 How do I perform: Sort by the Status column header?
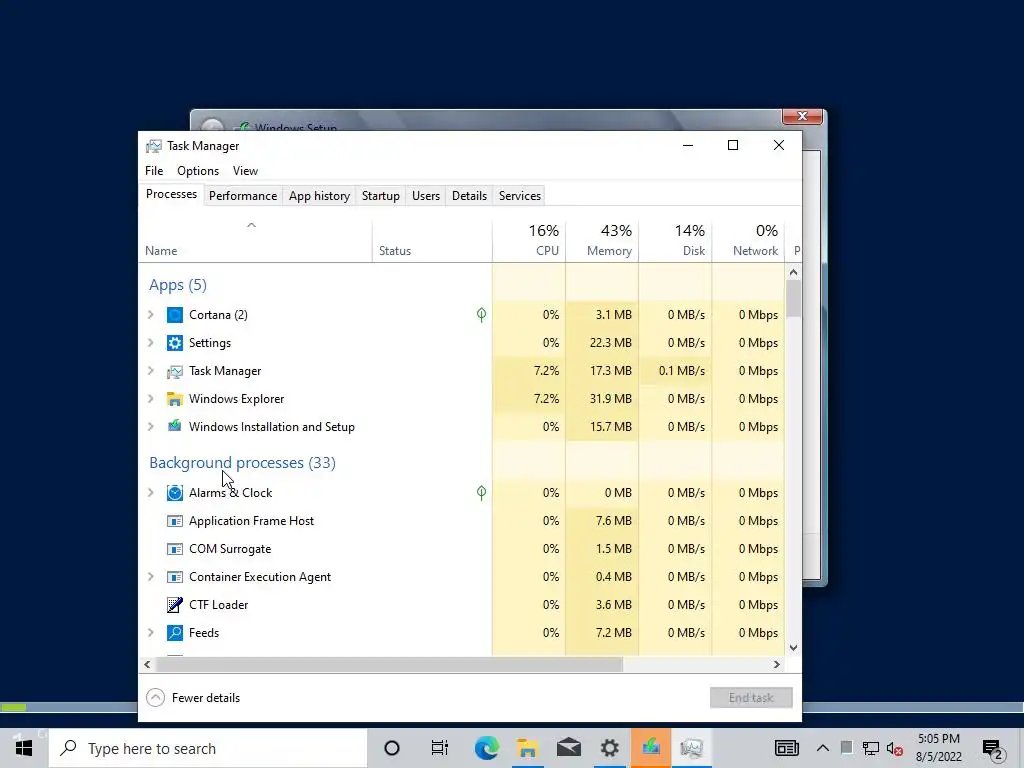(432, 240)
